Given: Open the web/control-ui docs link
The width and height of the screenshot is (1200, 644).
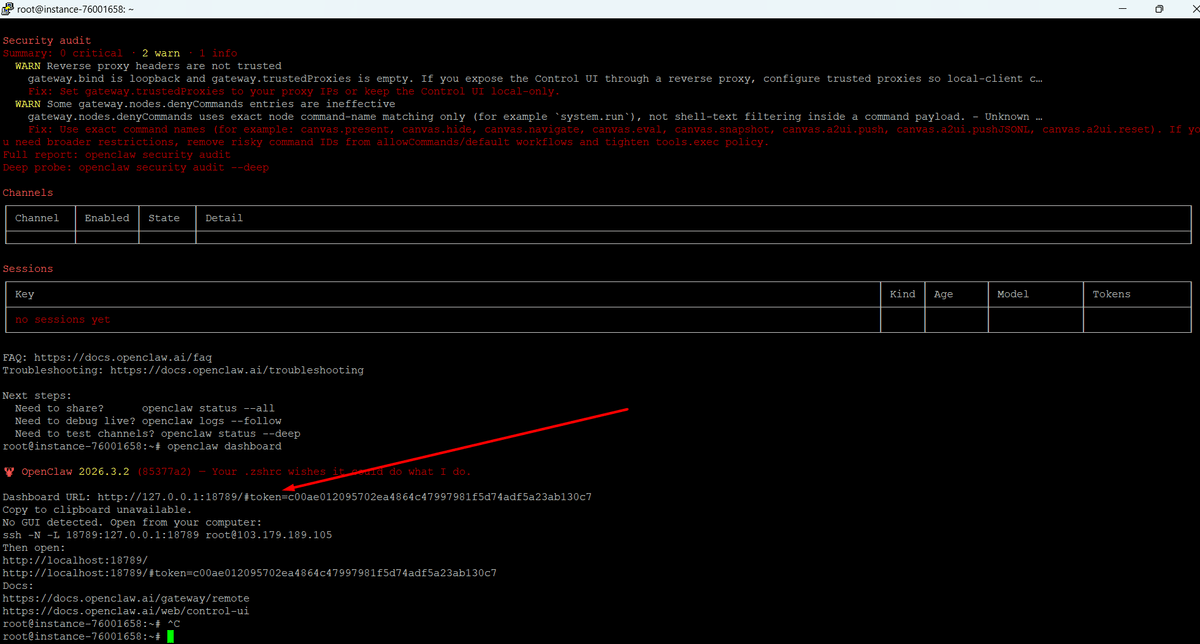Looking at the screenshot, I should pyautogui.click(x=126, y=611).
